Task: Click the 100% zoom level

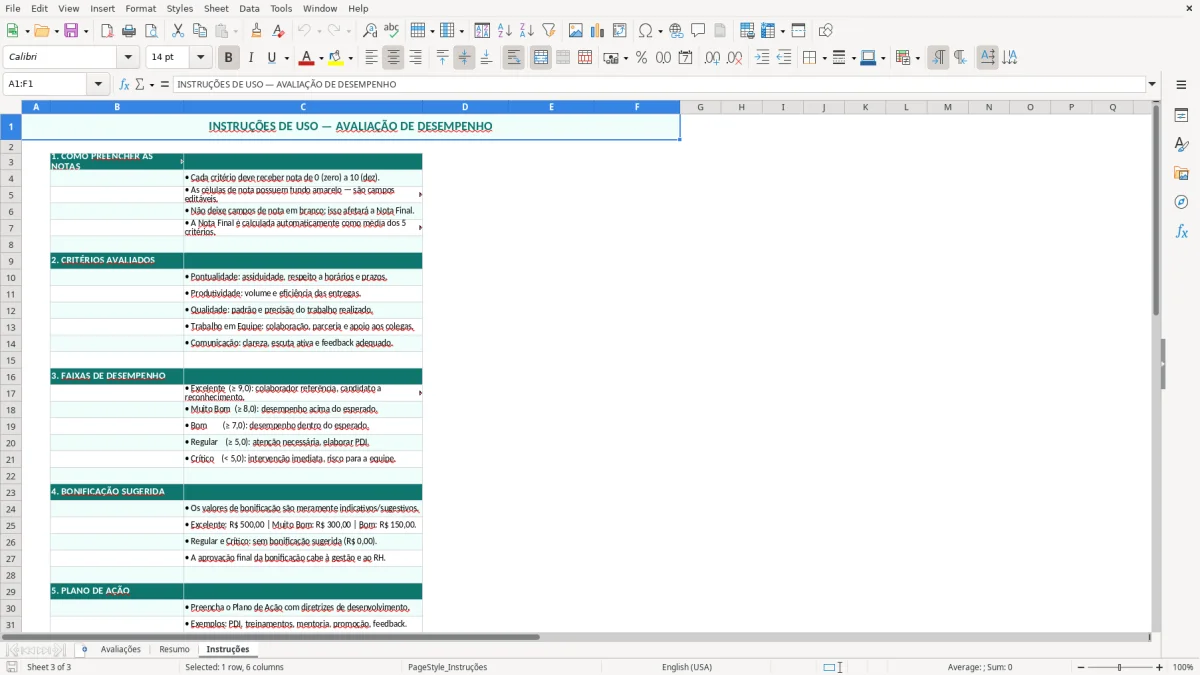Action: click(x=1183, y=667)
